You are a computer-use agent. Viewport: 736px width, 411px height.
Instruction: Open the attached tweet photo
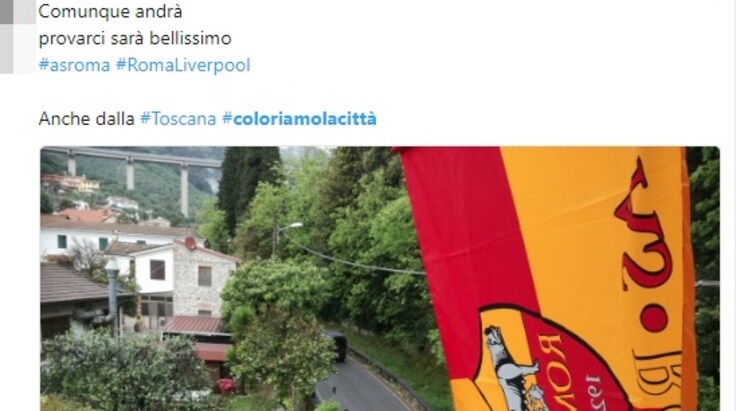(380, 279)
